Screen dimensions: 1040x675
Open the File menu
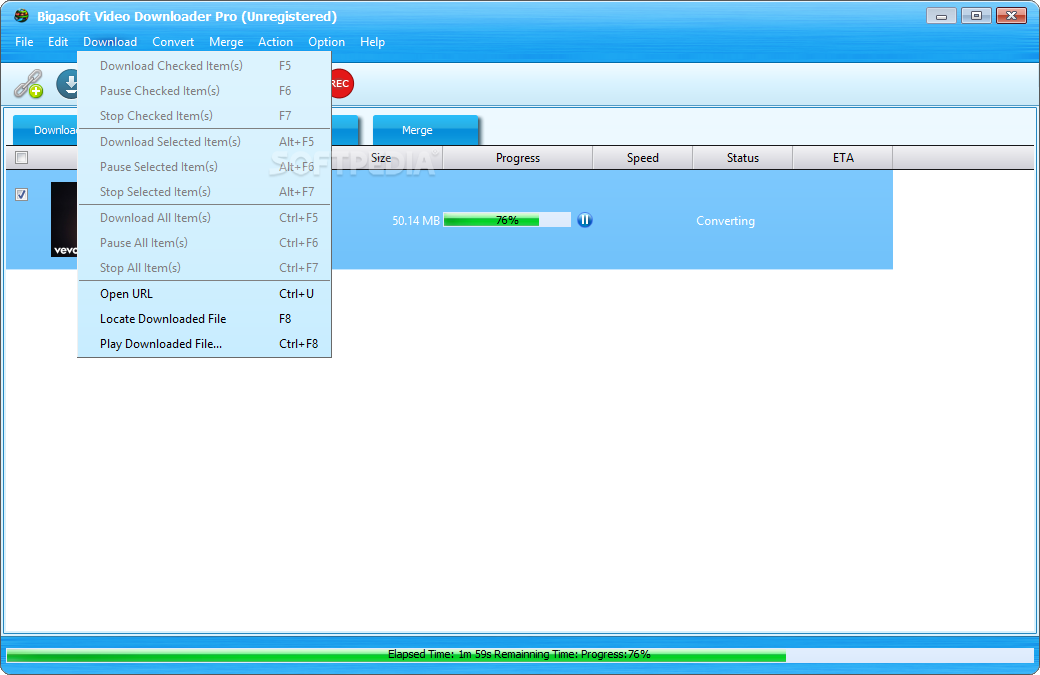24,42
